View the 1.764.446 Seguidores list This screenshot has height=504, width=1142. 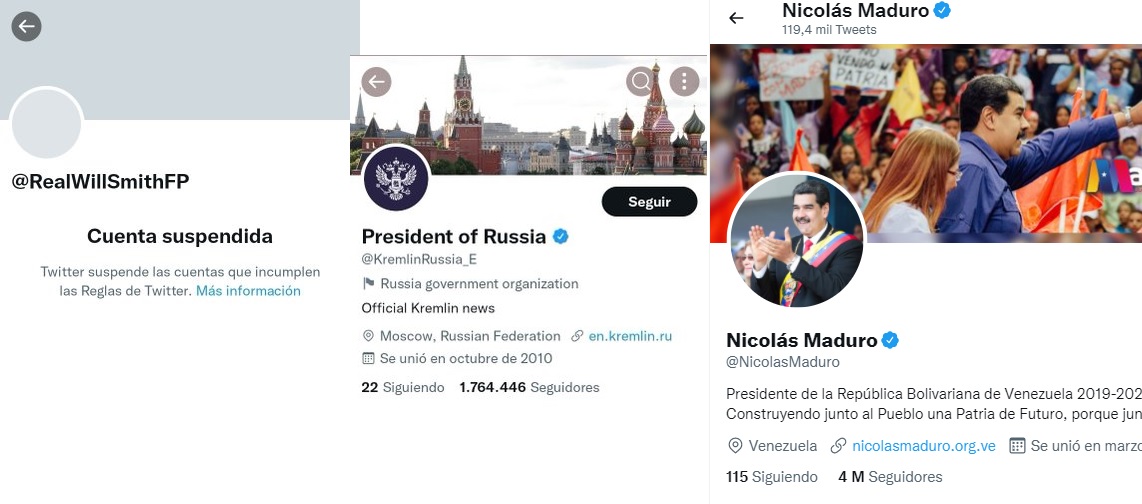tap(529, 387)
